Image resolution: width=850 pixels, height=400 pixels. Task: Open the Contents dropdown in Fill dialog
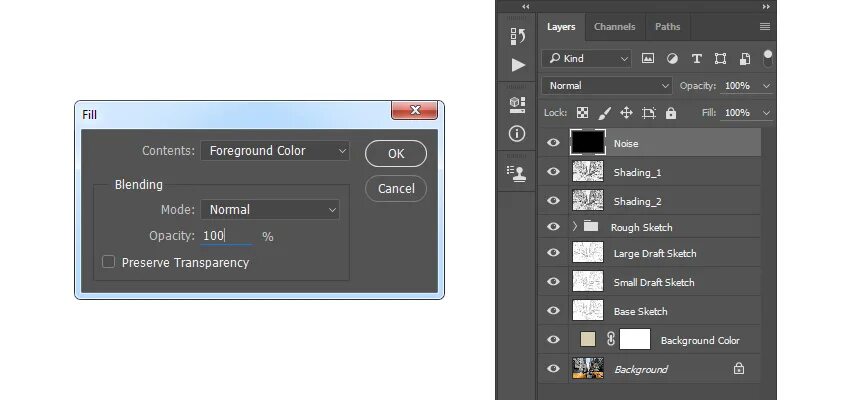coord(275,151)
